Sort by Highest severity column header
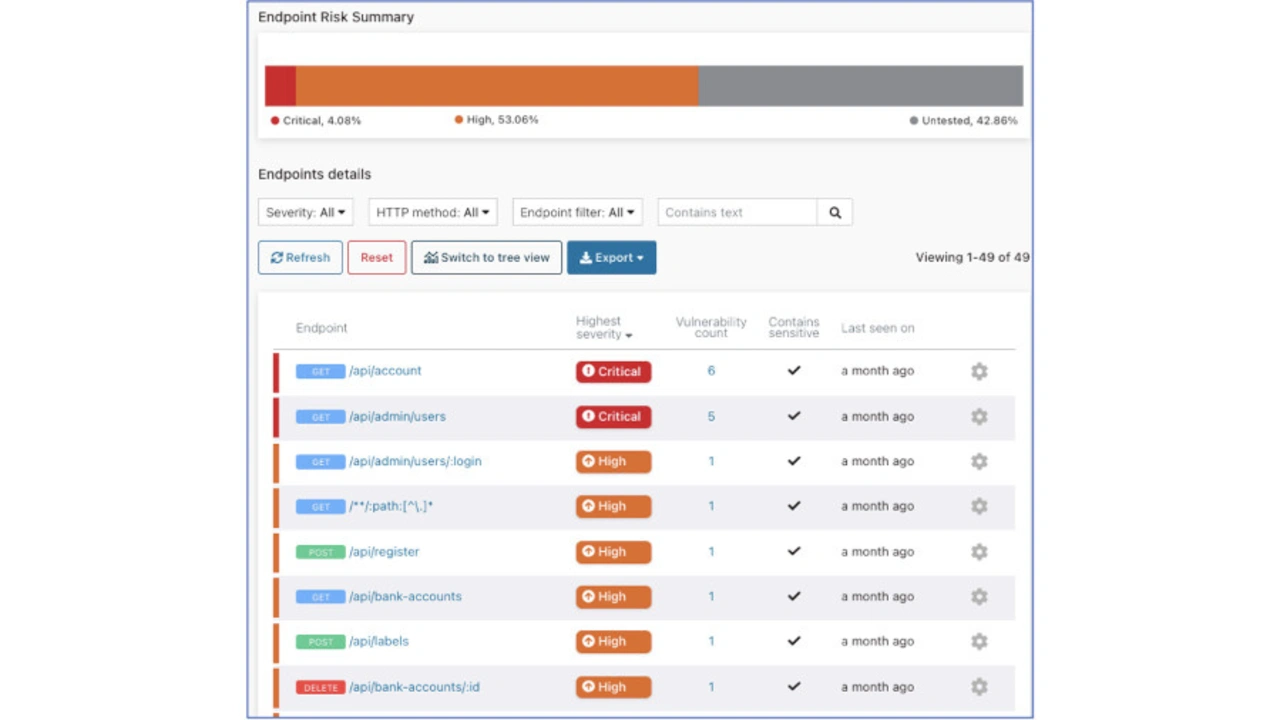Screen dimensions: 1280x720 tap(603, 328)
